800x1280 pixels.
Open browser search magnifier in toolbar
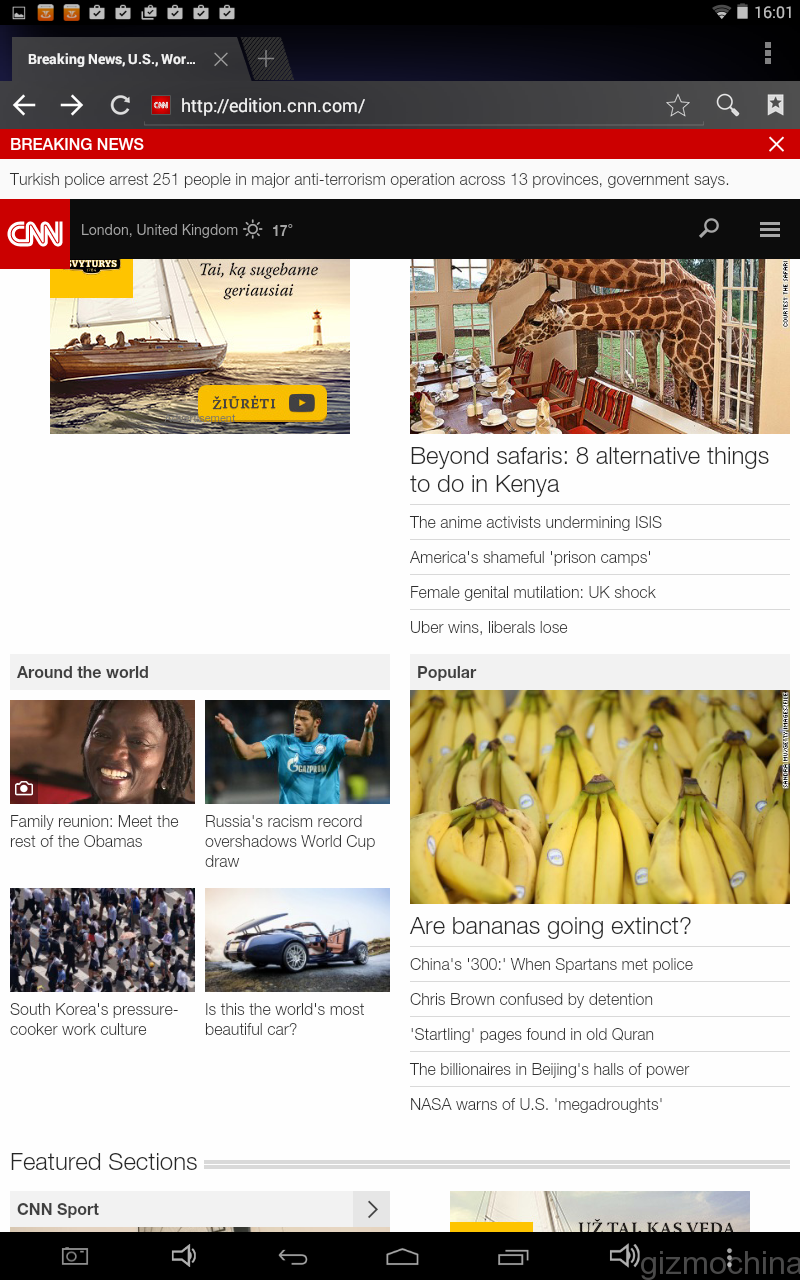[728, 105]
